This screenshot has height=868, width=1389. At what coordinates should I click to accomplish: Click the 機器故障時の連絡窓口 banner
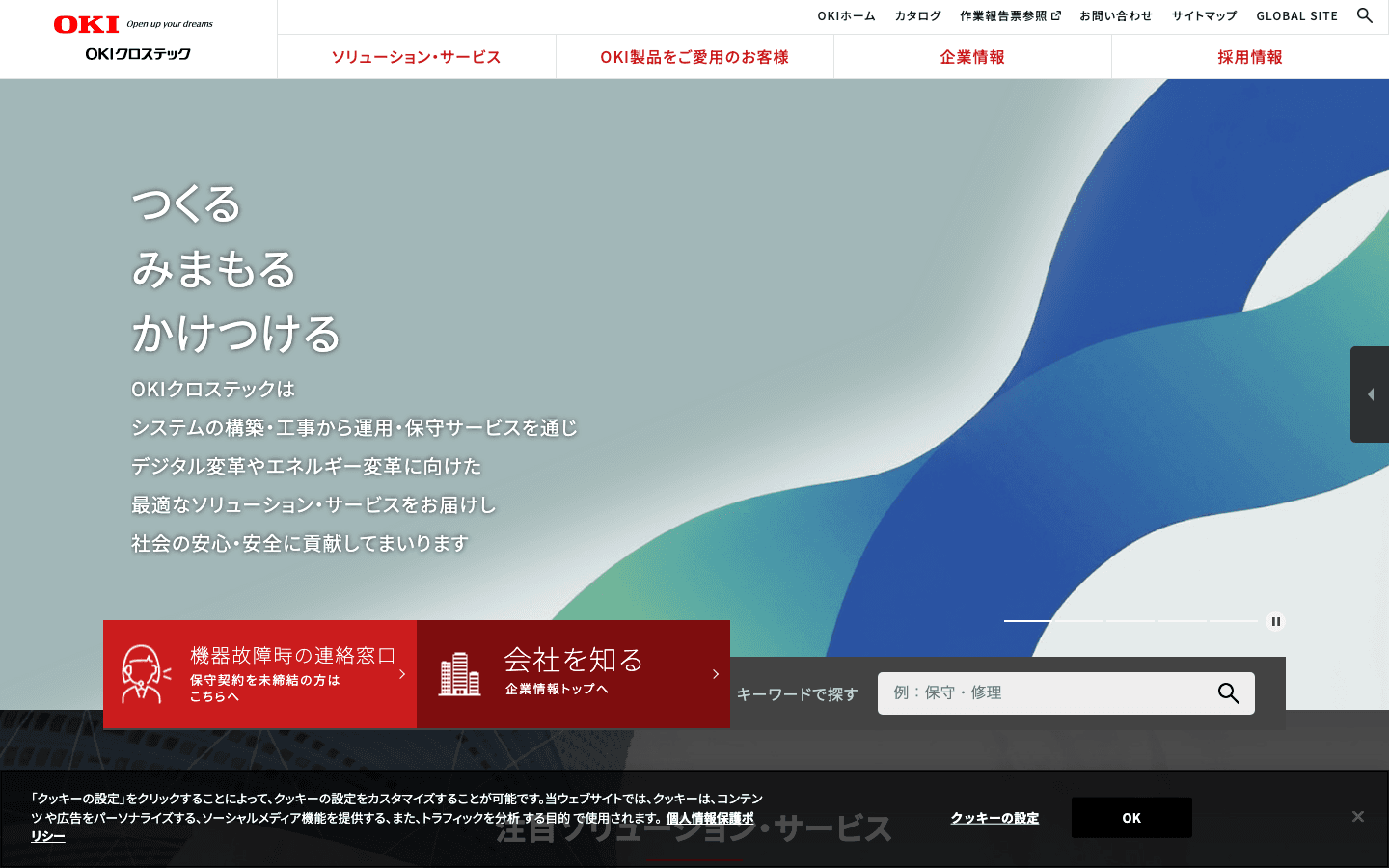259,674
